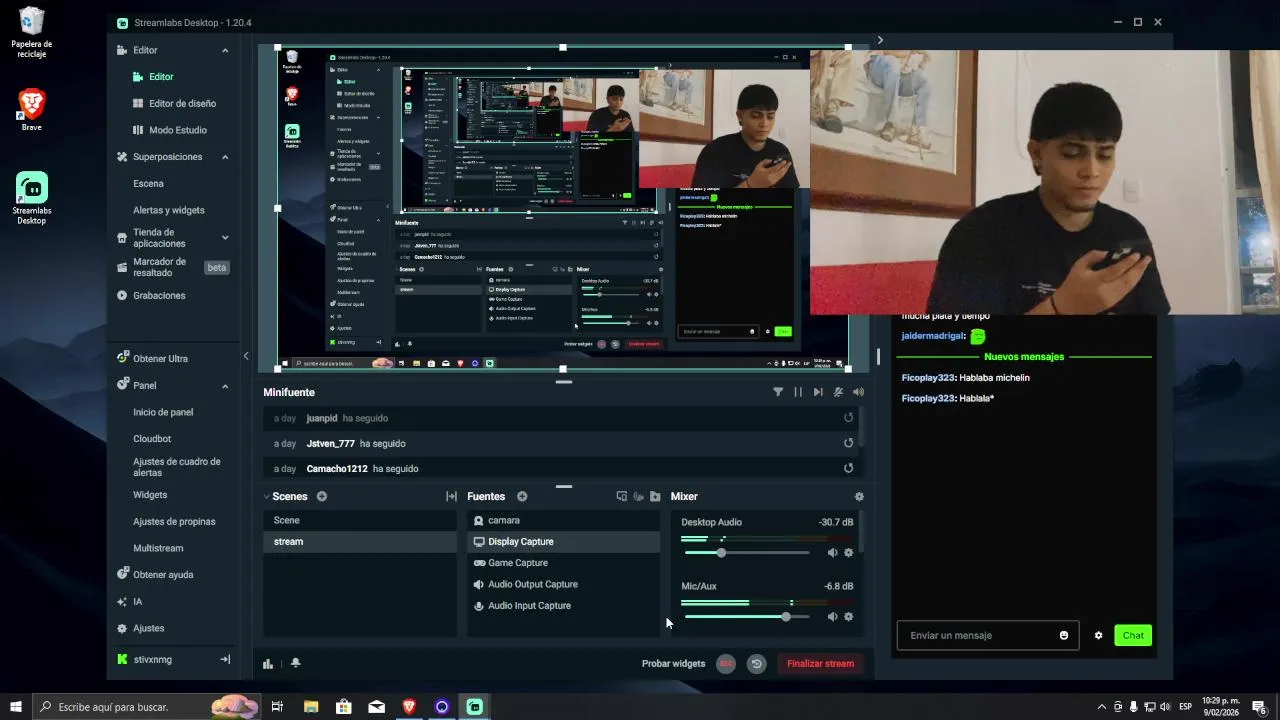Open Alertas y widgets in sidebar
The width and height of the screenshot is (1280, 720).
(x=168, y=210)
